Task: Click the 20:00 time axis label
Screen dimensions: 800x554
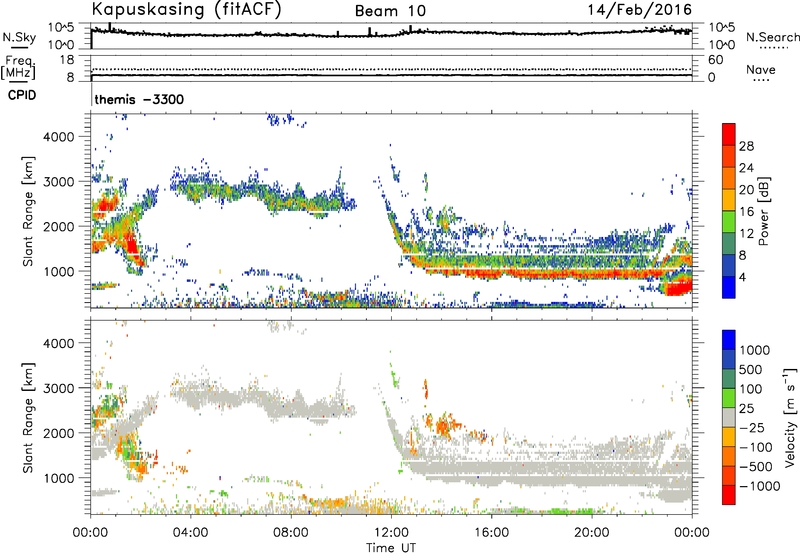Action: (591, 533)
